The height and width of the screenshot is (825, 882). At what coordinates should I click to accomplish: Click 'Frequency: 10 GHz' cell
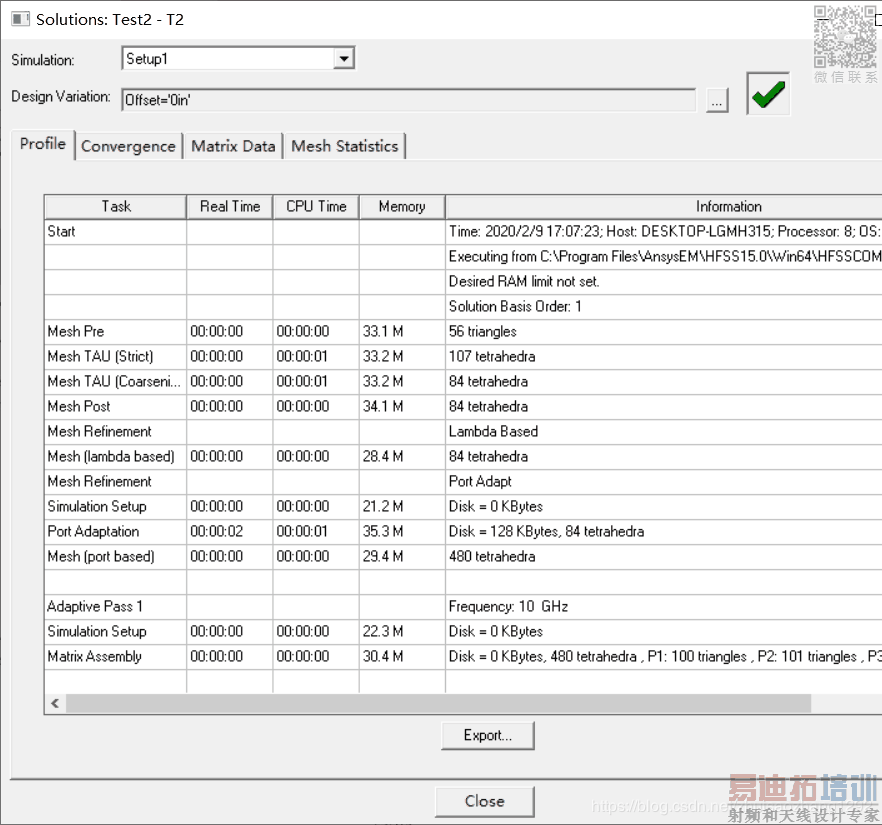pyautogui.click(x=664, y=606)
